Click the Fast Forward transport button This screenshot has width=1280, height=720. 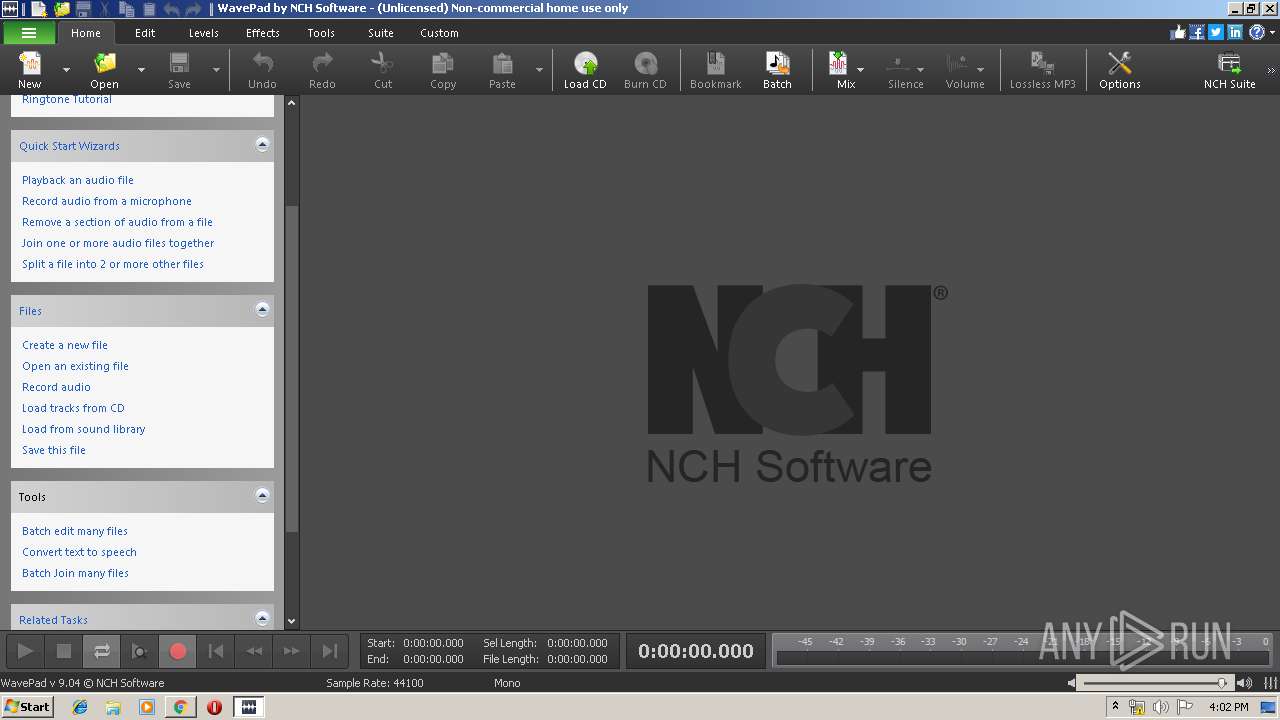click(x=291, y=651)
